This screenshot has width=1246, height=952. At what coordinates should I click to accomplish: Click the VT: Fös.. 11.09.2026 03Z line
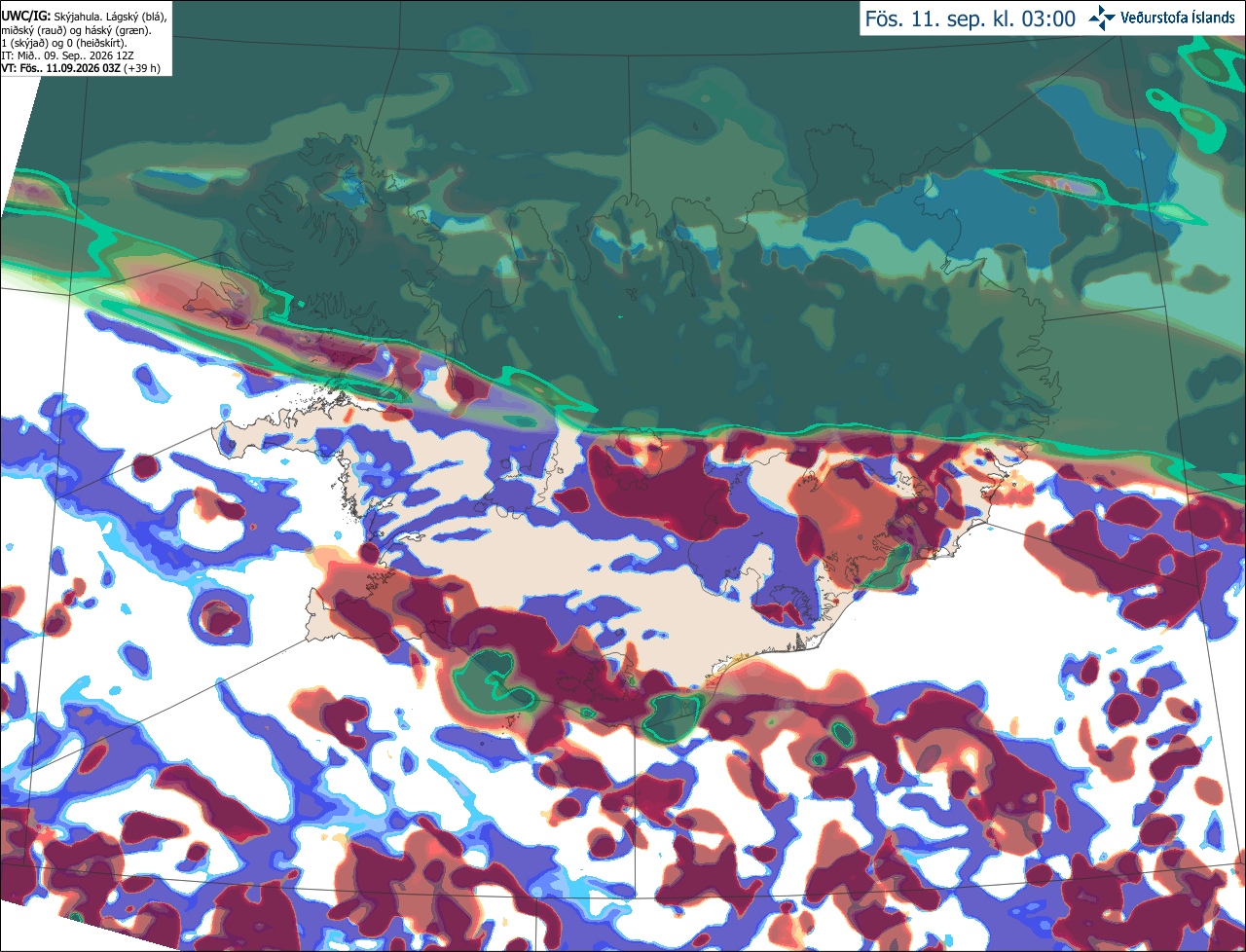tap(60, 68)
